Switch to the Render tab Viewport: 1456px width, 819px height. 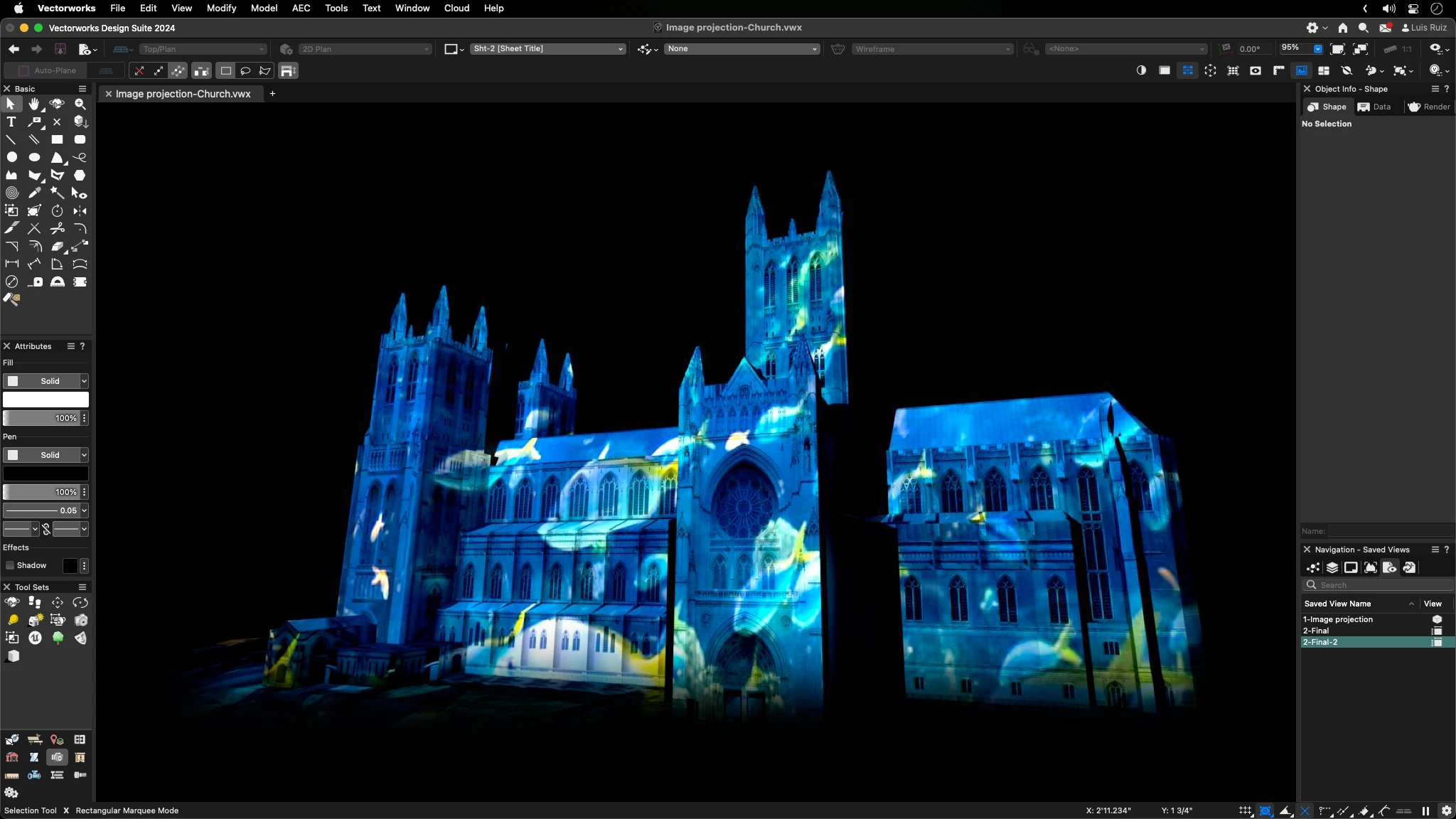point(1429,107)
